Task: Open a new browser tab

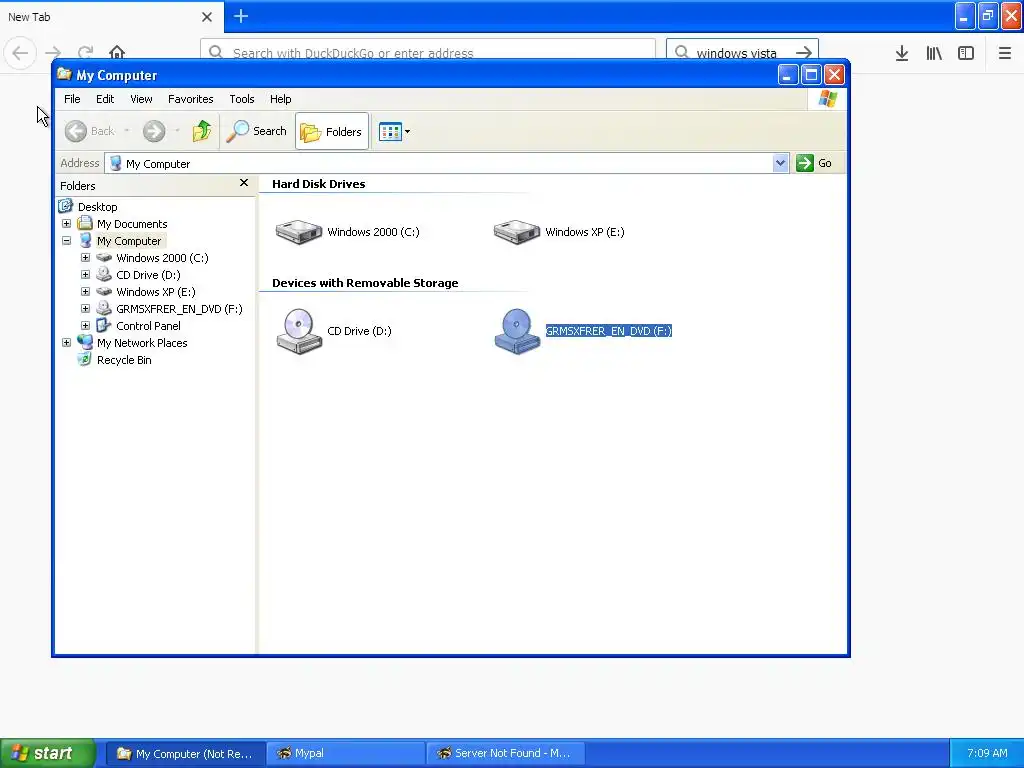Action: pyautogui.click(x=241, y=16)
